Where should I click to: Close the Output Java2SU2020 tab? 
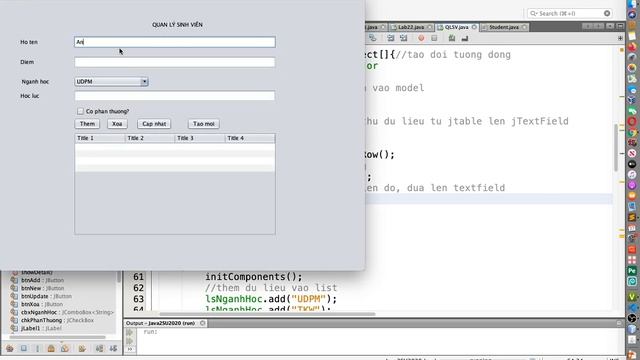coord(202,323)
